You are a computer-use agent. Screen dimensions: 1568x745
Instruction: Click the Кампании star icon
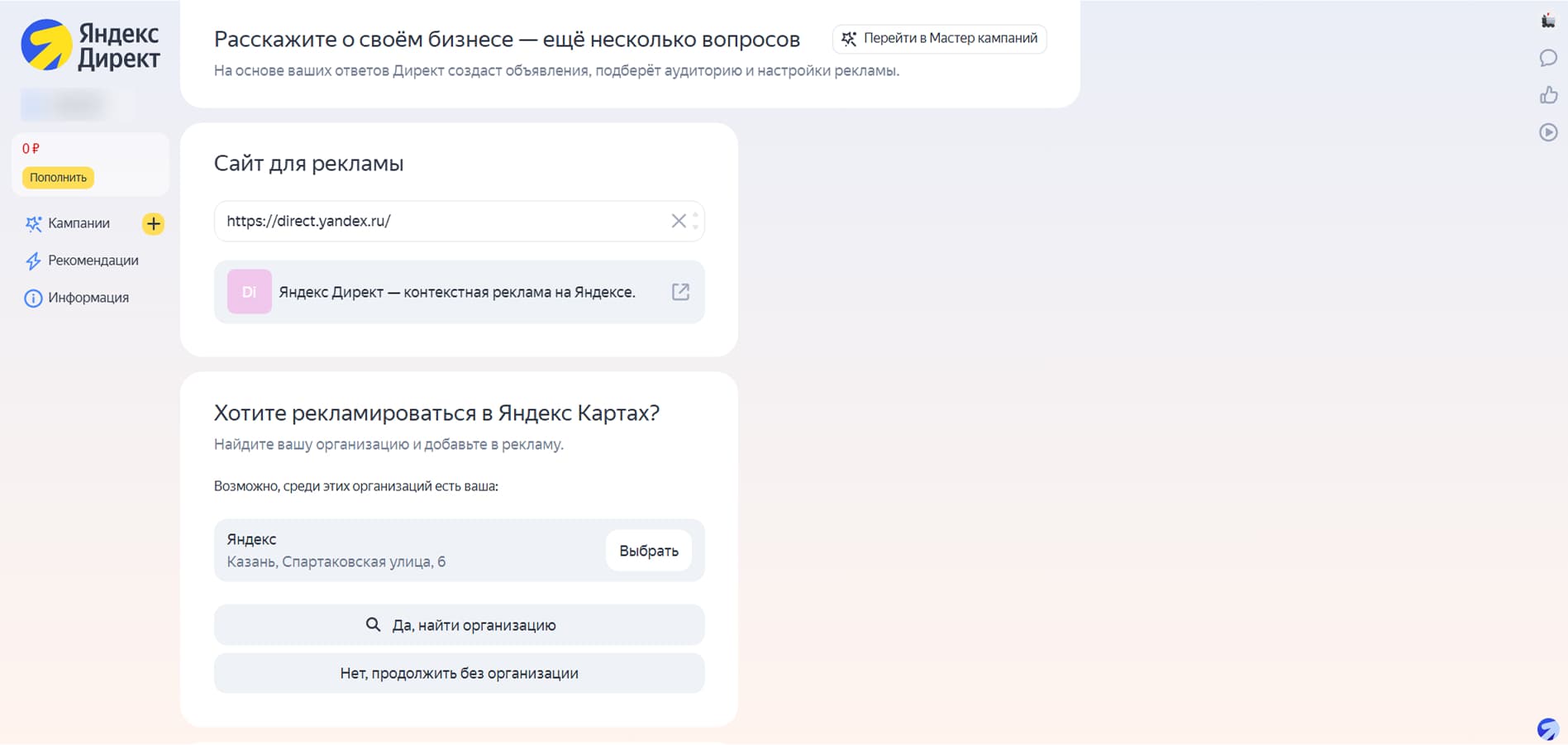point(33,224)
